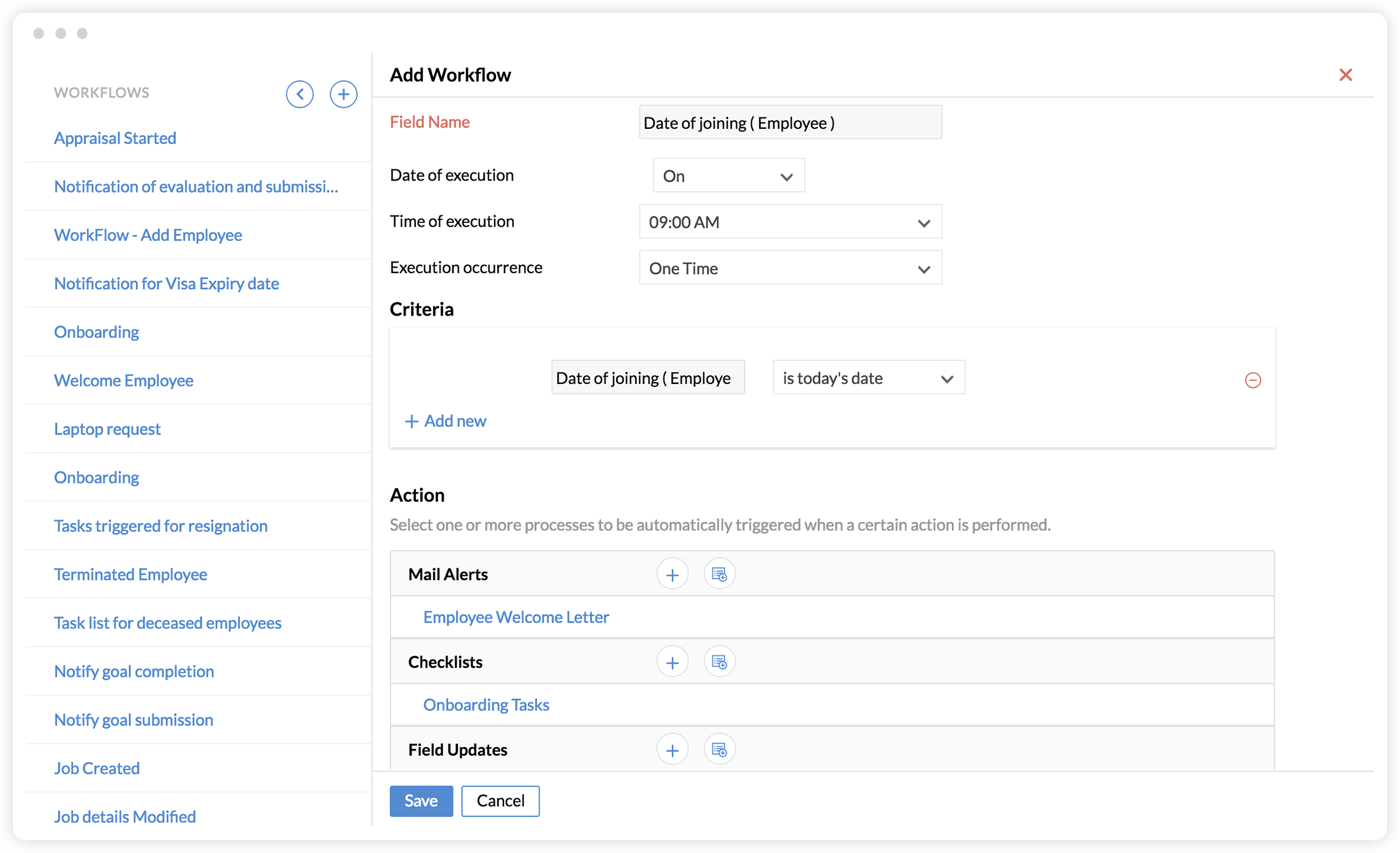This screenshot has width=1400, height=853.
Task: Open the Job Created workflow
Action: tap(97, 768)
